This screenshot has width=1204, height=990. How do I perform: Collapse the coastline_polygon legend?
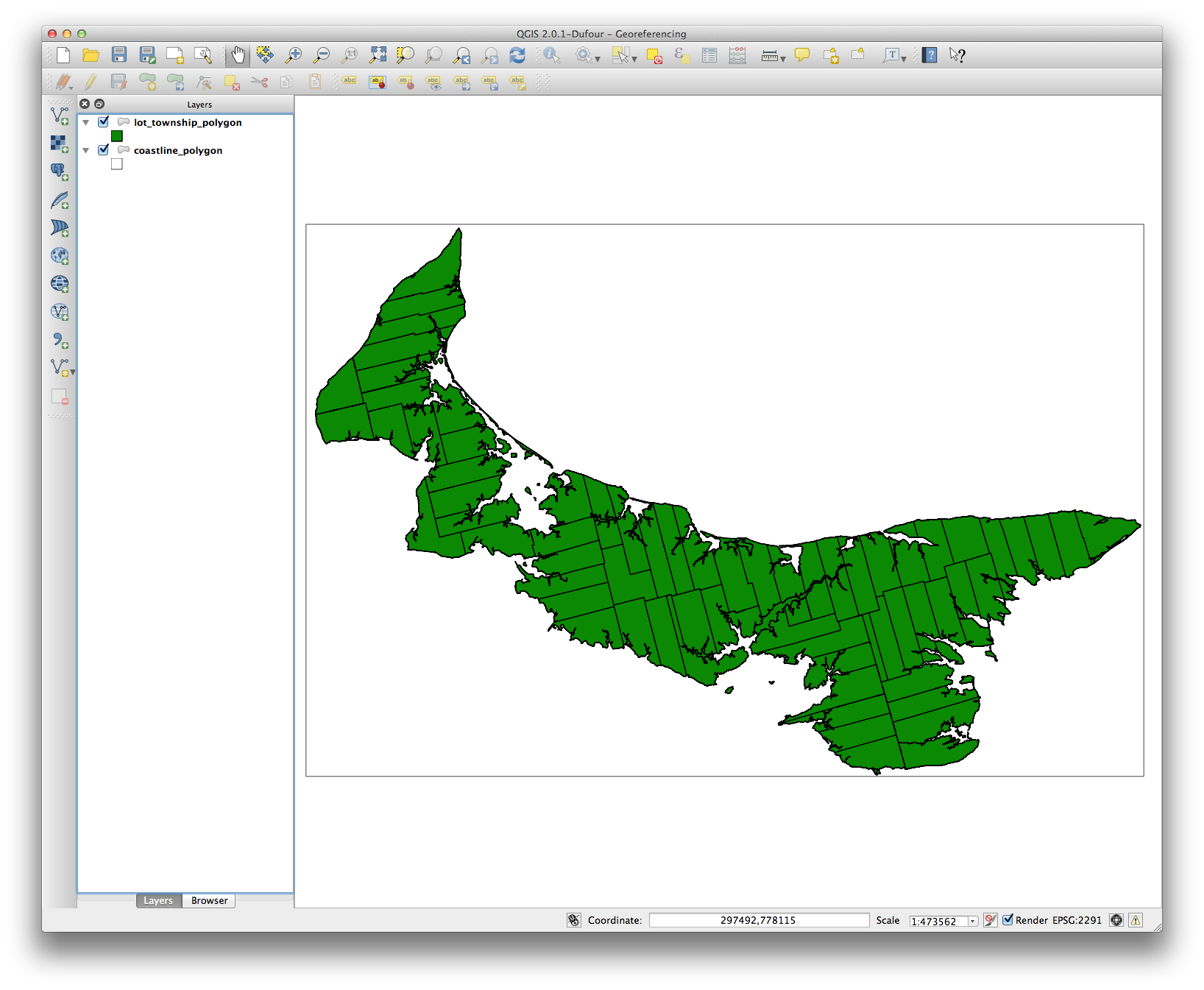coord(86,151)
